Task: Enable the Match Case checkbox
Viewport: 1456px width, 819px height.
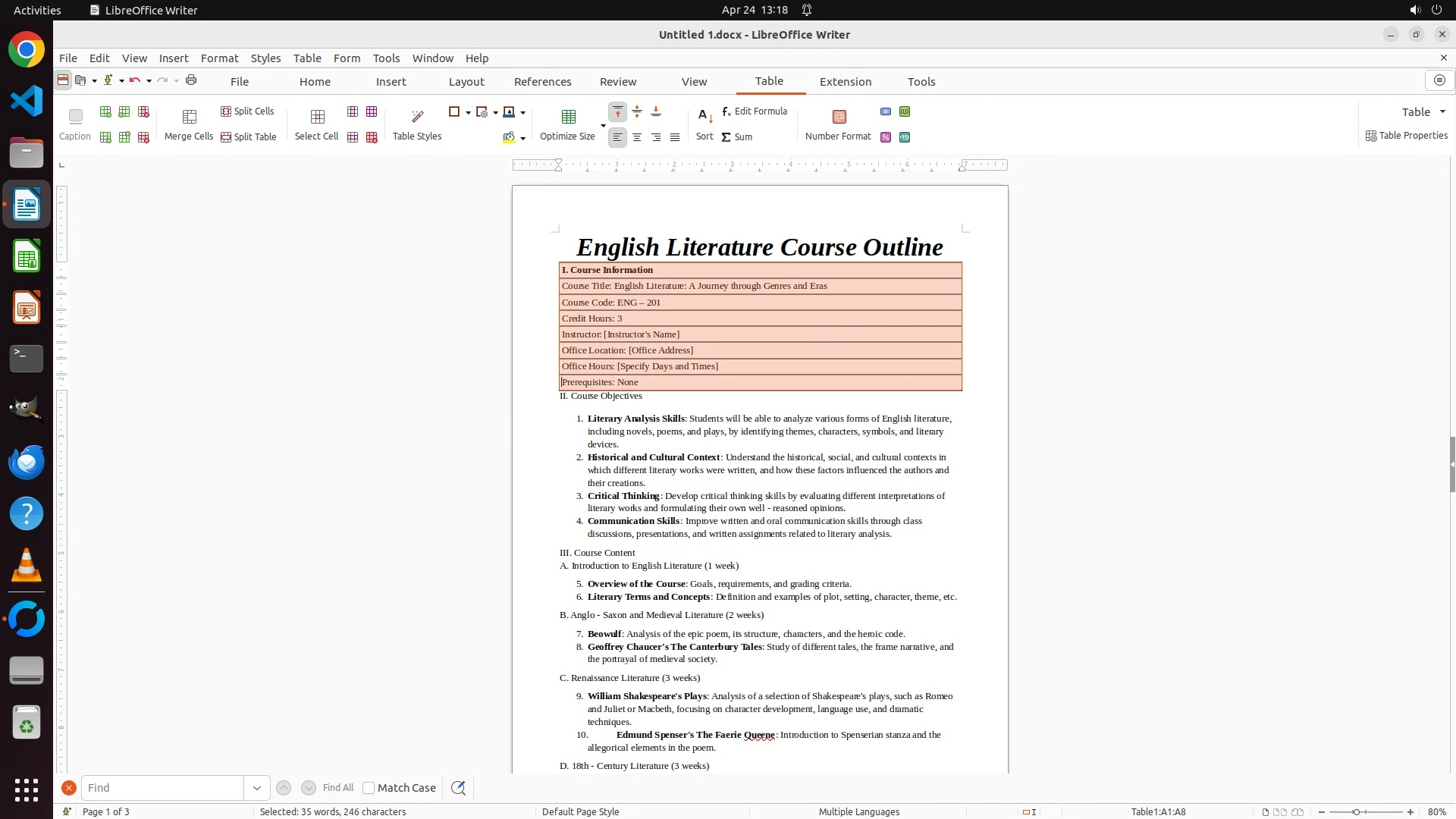Action: tap(369, 788)
